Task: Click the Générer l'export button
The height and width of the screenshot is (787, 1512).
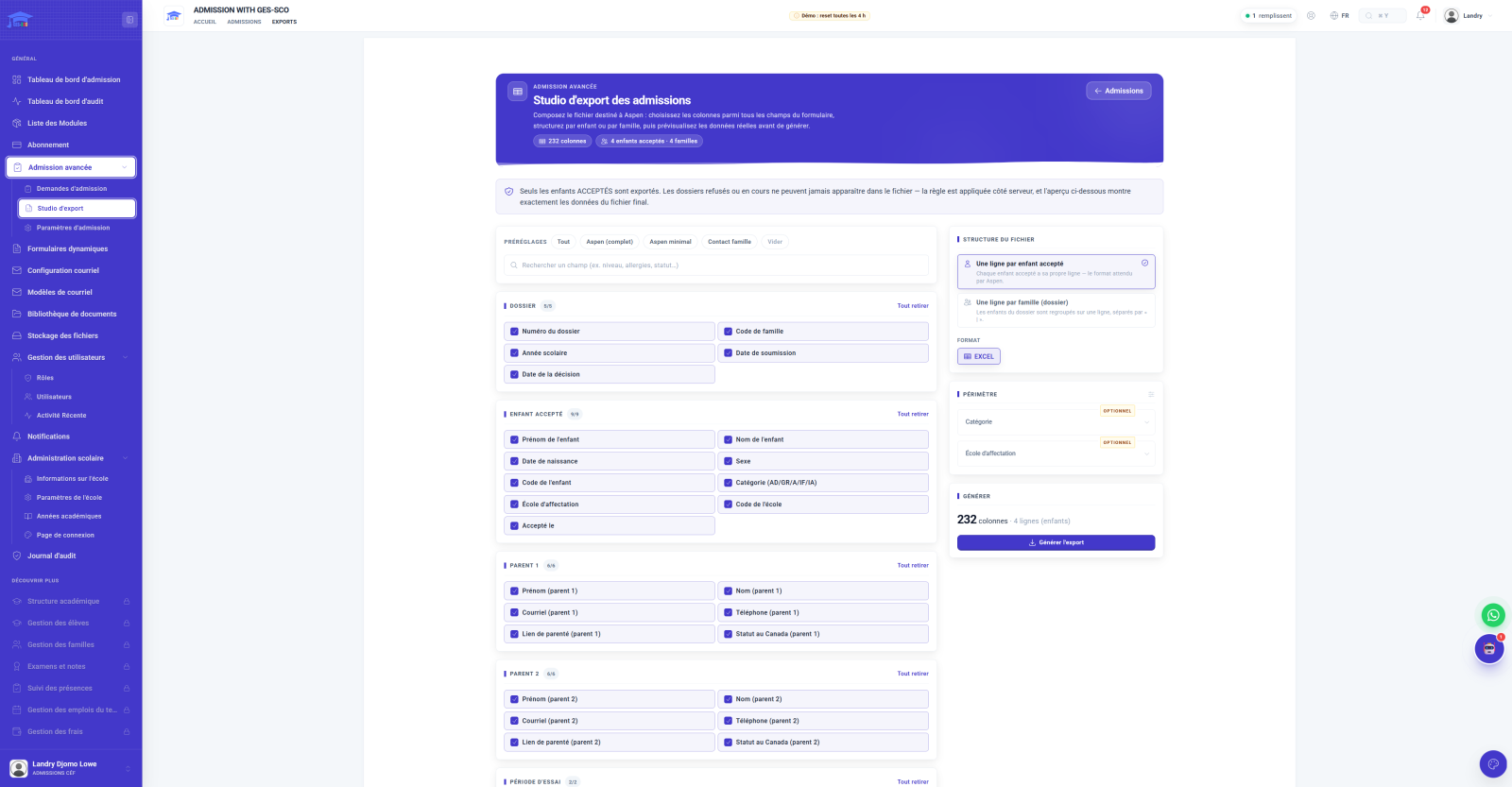Action: [1056, 542]
